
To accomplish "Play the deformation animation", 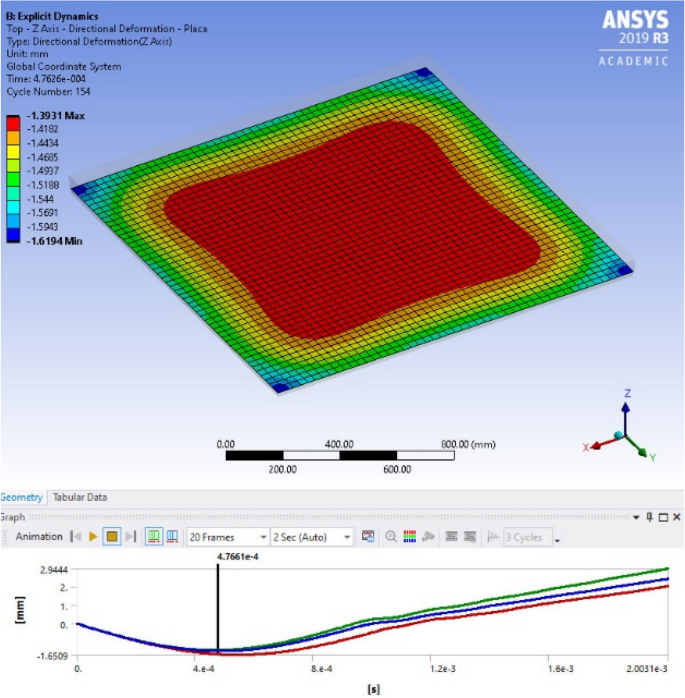I will tap(93, 536).
